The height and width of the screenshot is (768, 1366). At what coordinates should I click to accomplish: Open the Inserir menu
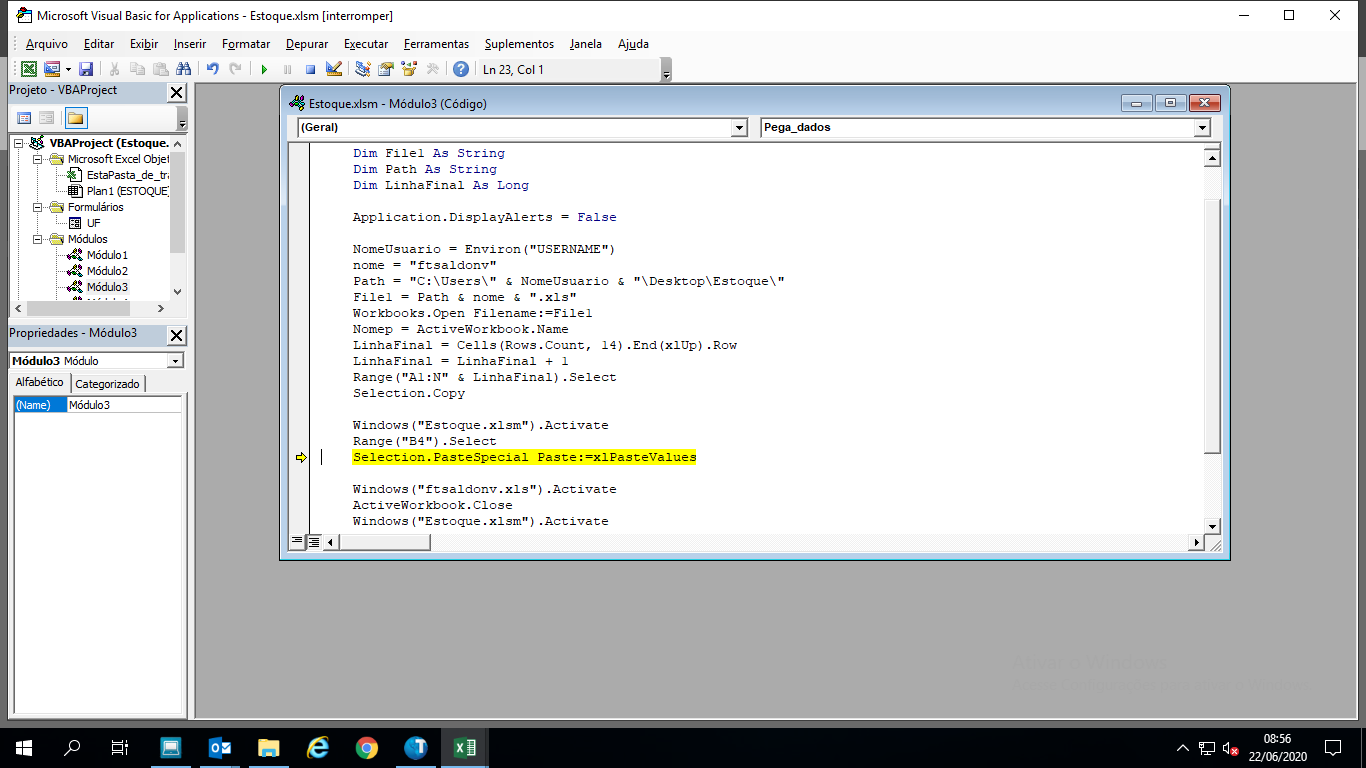[x=190, y=44]
